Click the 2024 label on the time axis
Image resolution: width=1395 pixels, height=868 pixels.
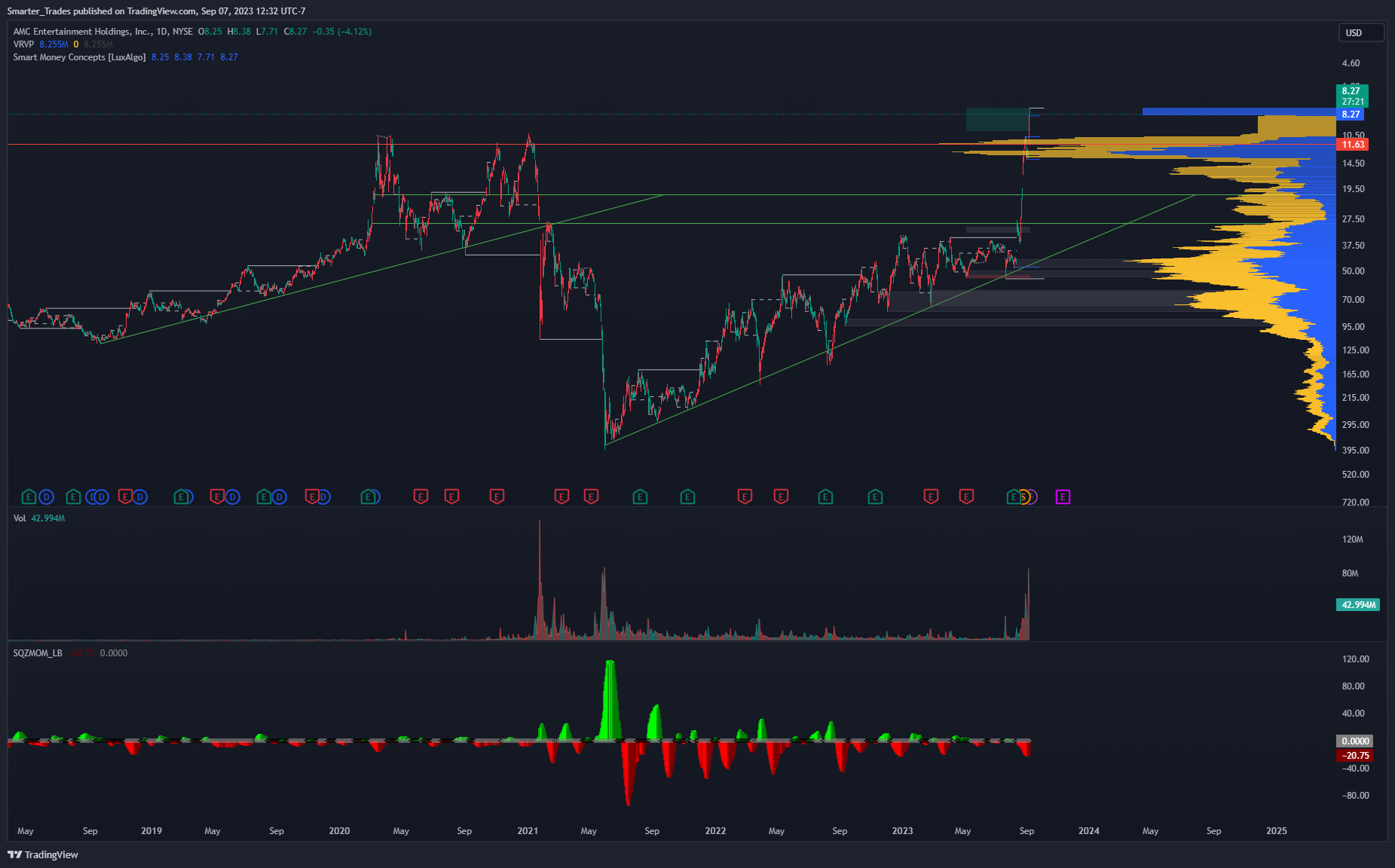click(1089, 831)
